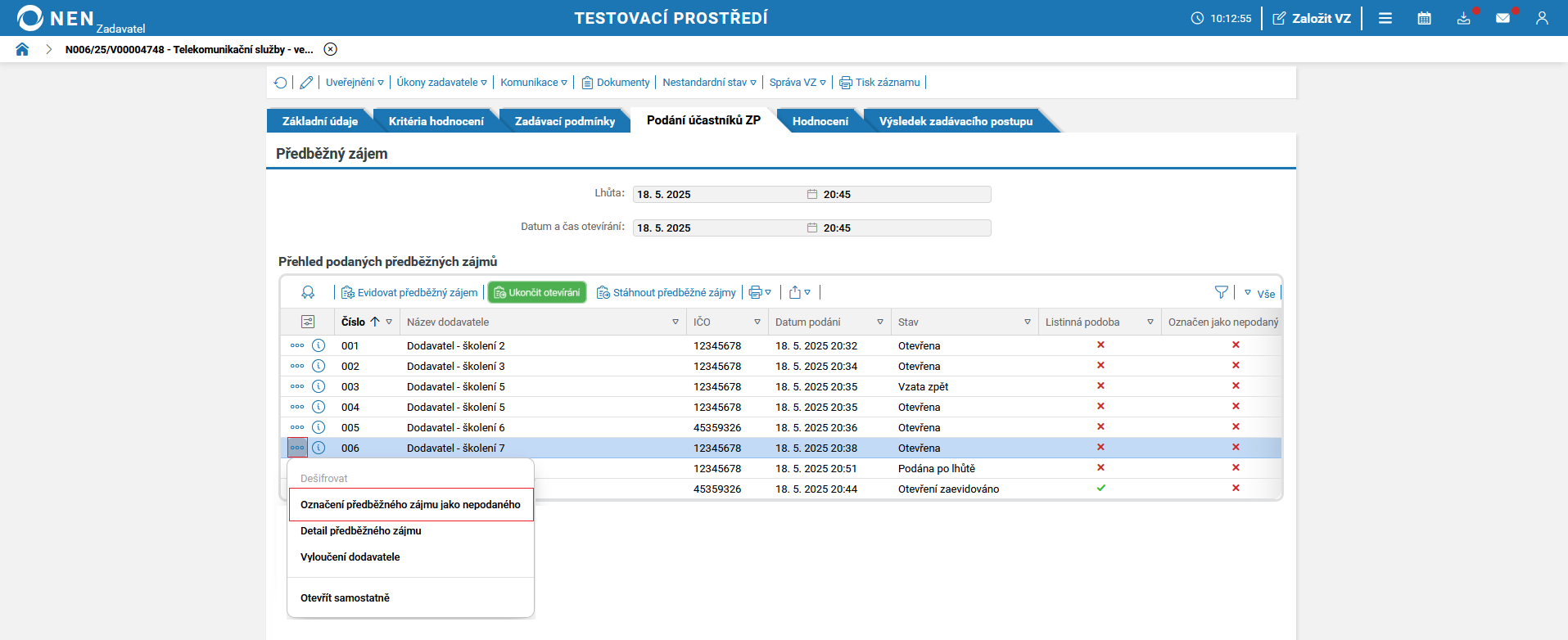Open info icon for row 003
Screen dimensions: 1568x640
[x=319, y=386]
